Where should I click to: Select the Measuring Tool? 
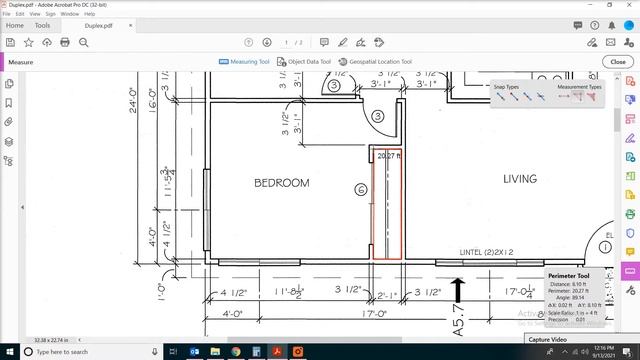[x=244, y=62]
